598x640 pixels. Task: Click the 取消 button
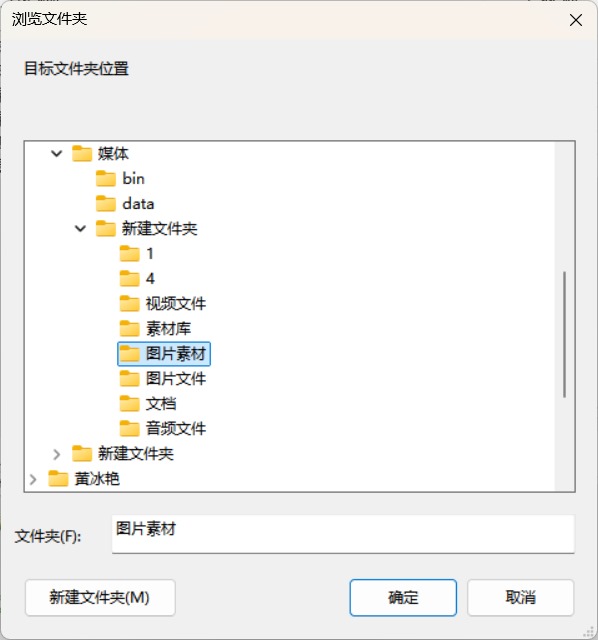coord(520,597)
